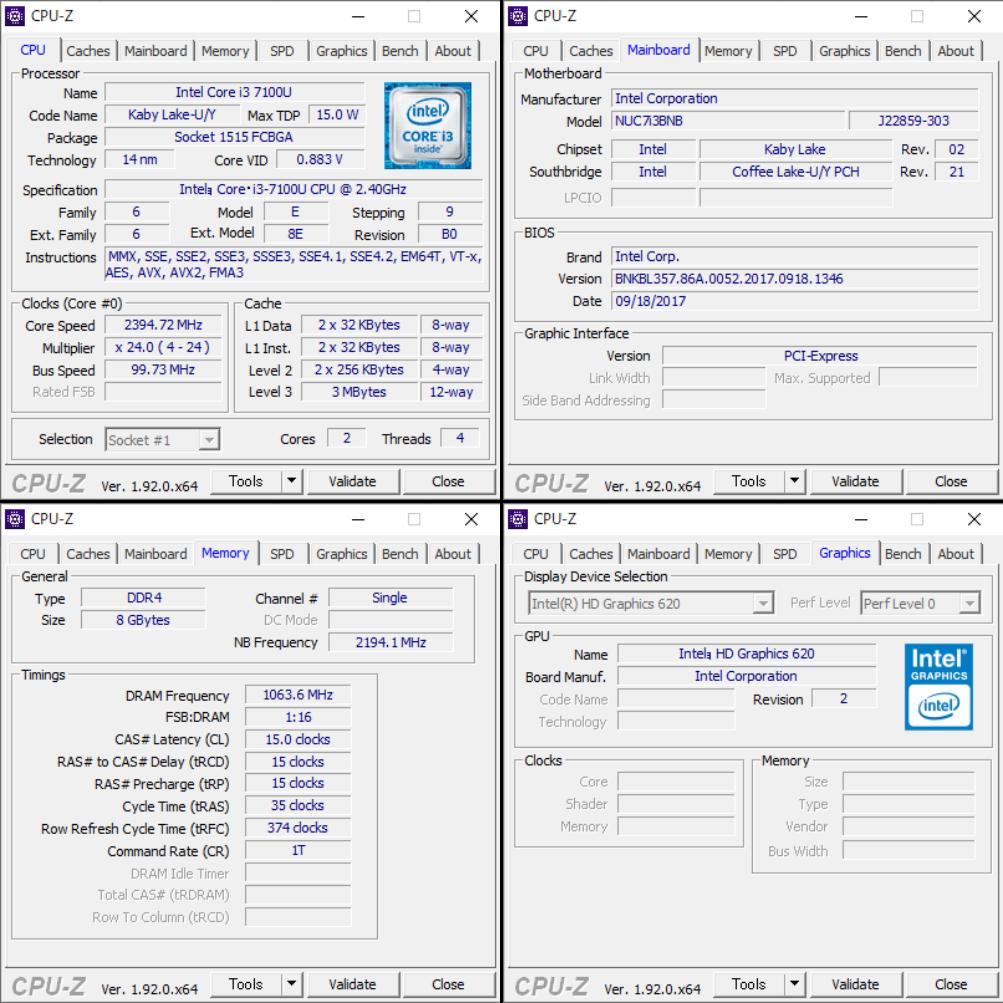1003x1003 pixels.
Task: Click the Close button on the Graphics window
Action: pyautogui.click(x=951, y=984)
